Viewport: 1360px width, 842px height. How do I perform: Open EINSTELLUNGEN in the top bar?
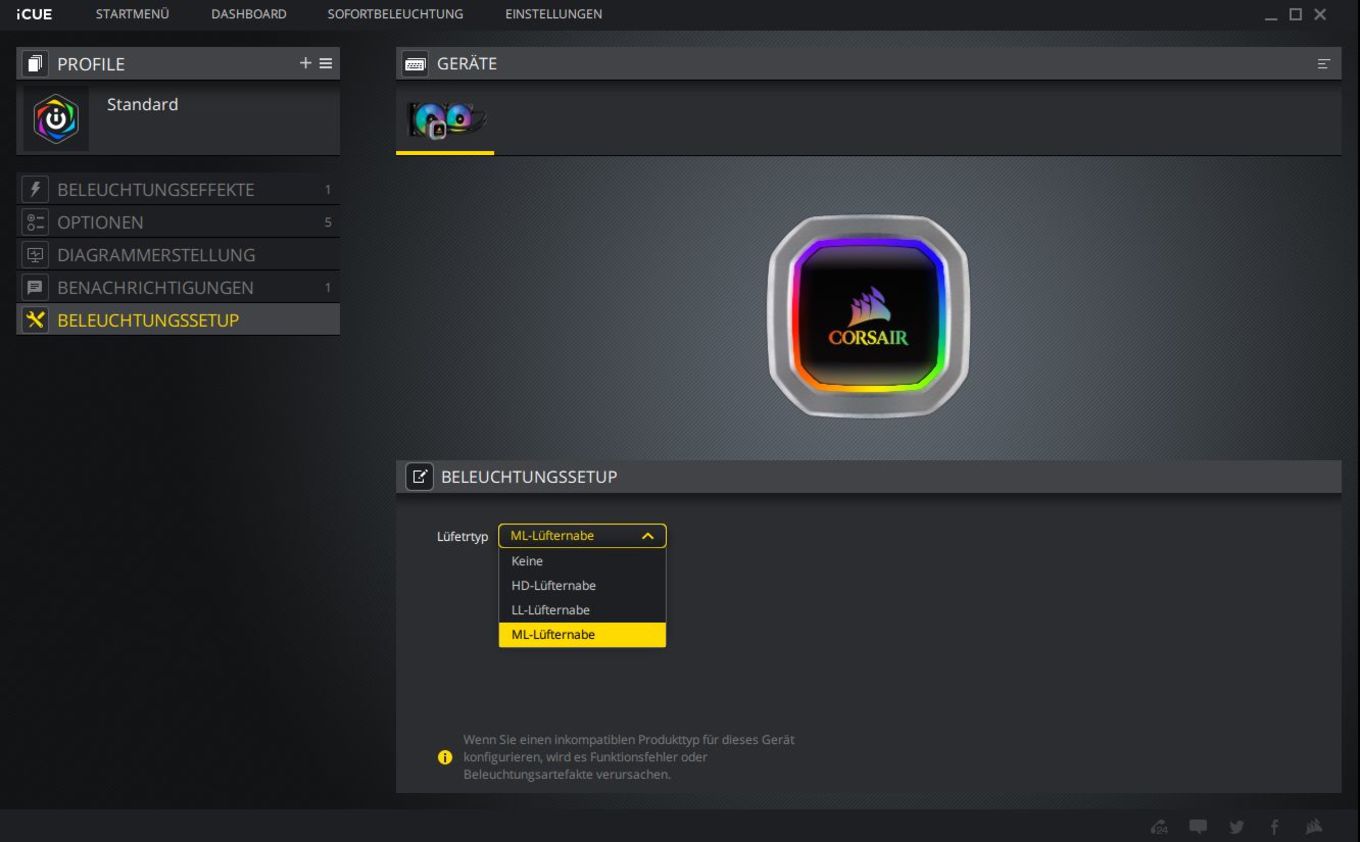553,14
